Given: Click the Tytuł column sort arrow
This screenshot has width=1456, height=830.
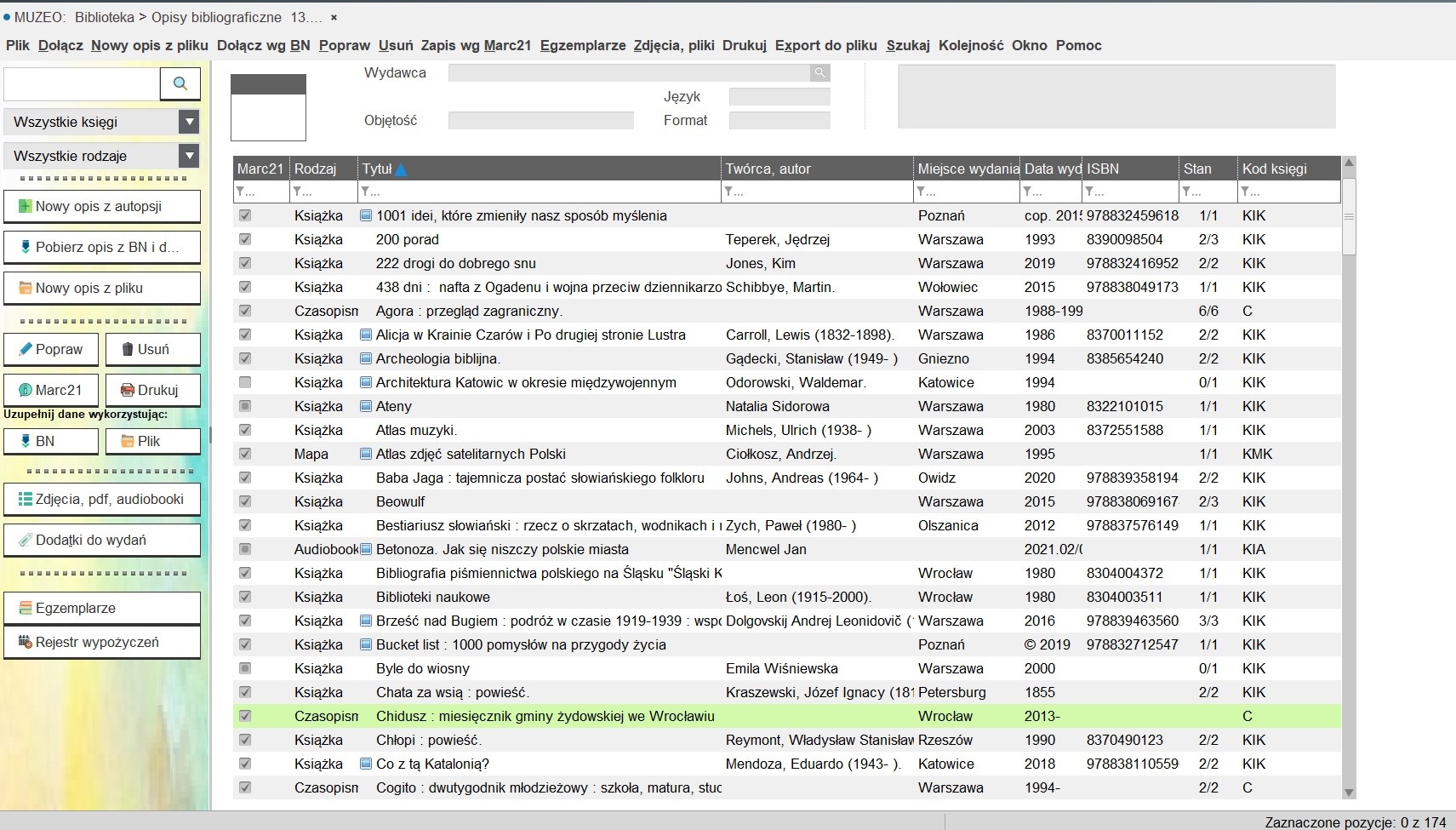Looking at the screenshot, I should pos(402,169).
